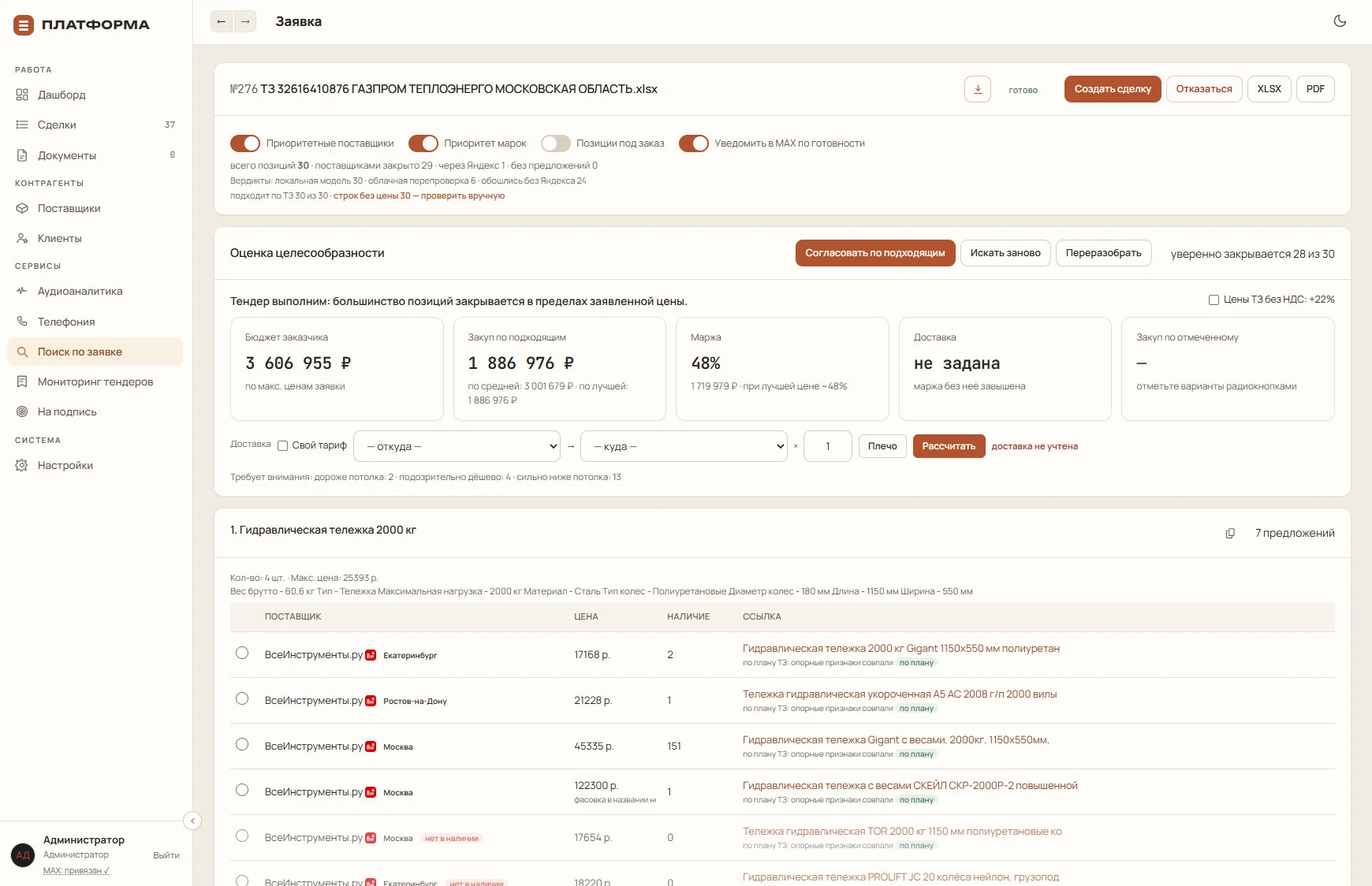Click the Мониторинг тендеров icon
Image resolution: width=1372 pixels, height=886 pixels.
22,382
